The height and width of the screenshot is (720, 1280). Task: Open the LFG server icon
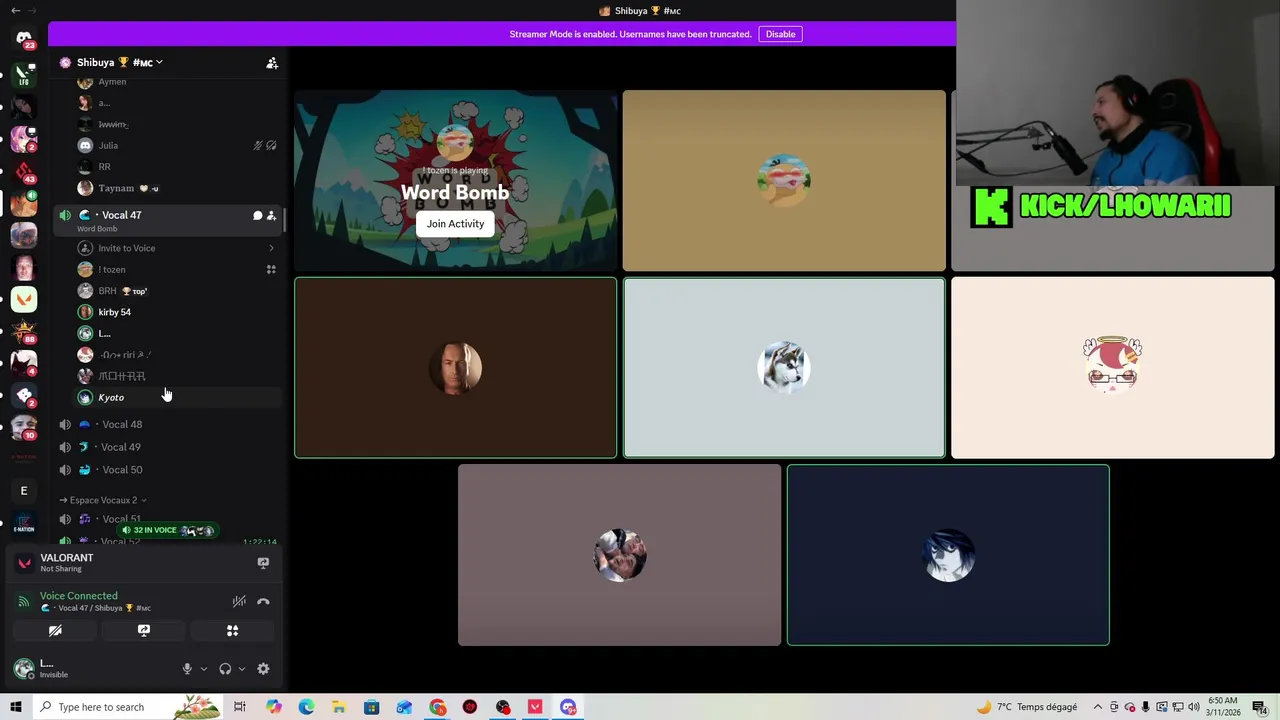[x=24, y=75]
